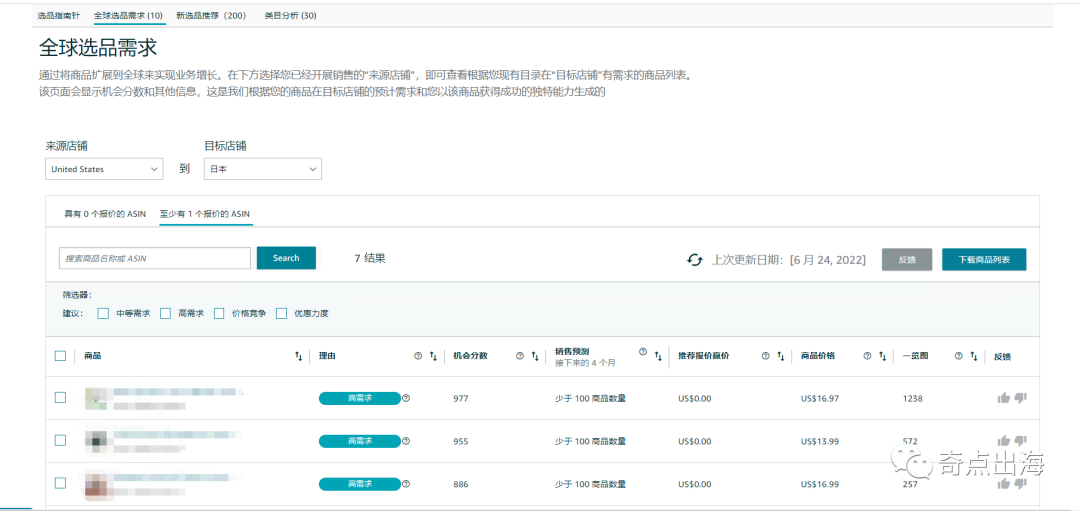Enable the 高需求 filter checkbox

(165, 313)
